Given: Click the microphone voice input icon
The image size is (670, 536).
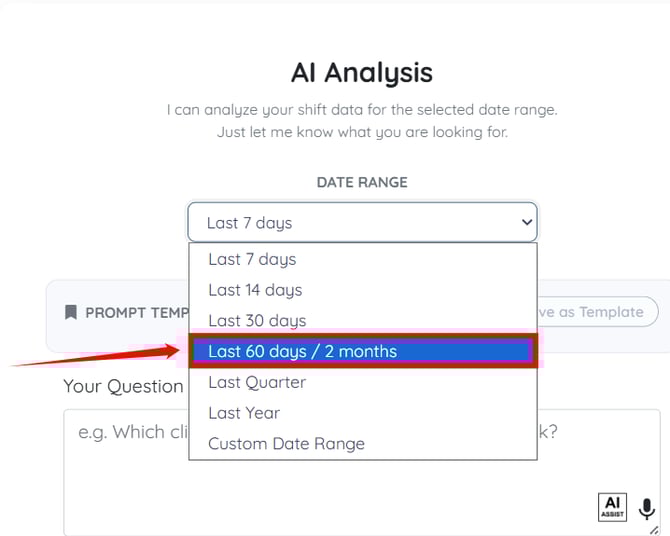Looking at the screenshot, I should [x=648, y=508].
